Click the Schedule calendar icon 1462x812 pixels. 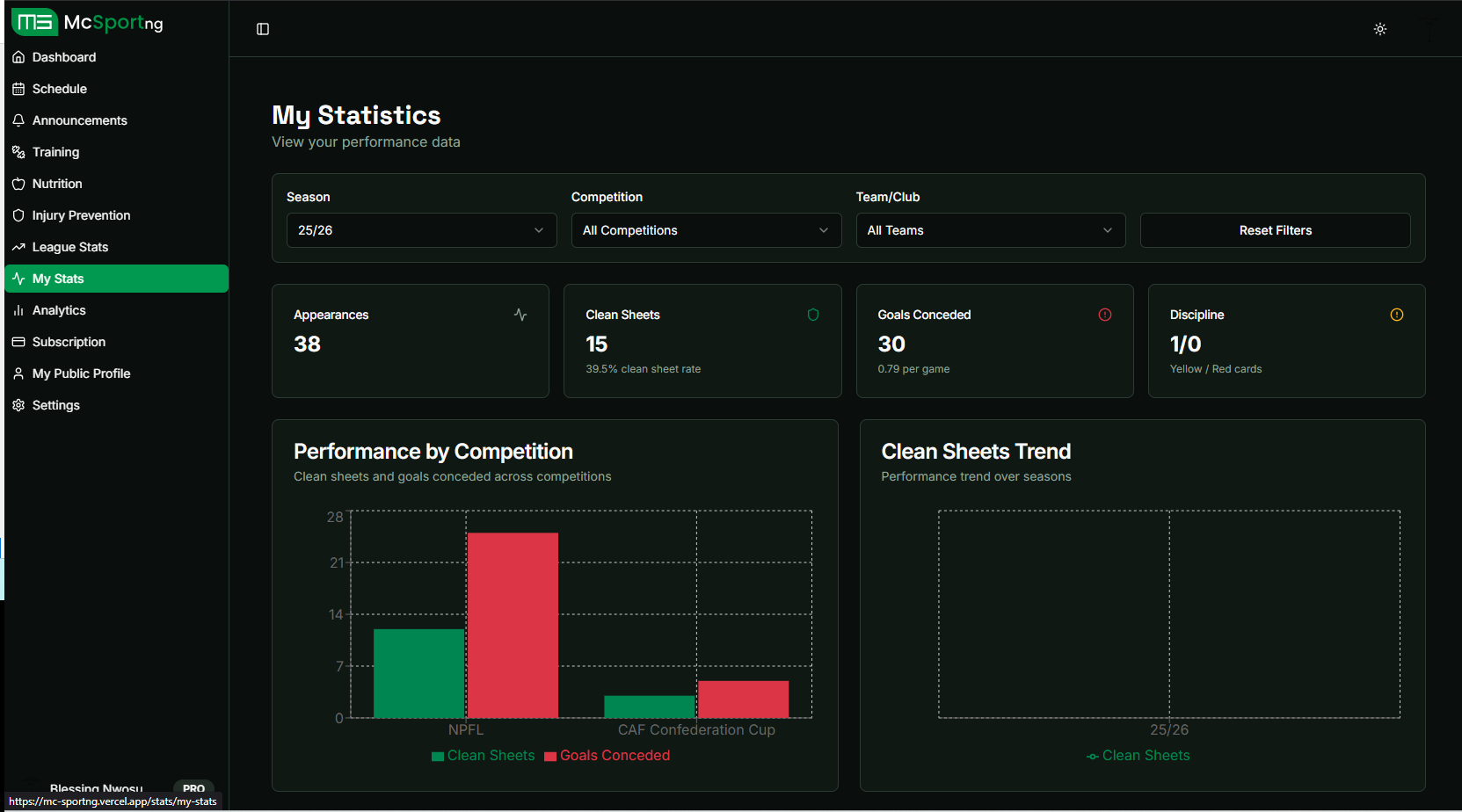[x=18, y=89]
